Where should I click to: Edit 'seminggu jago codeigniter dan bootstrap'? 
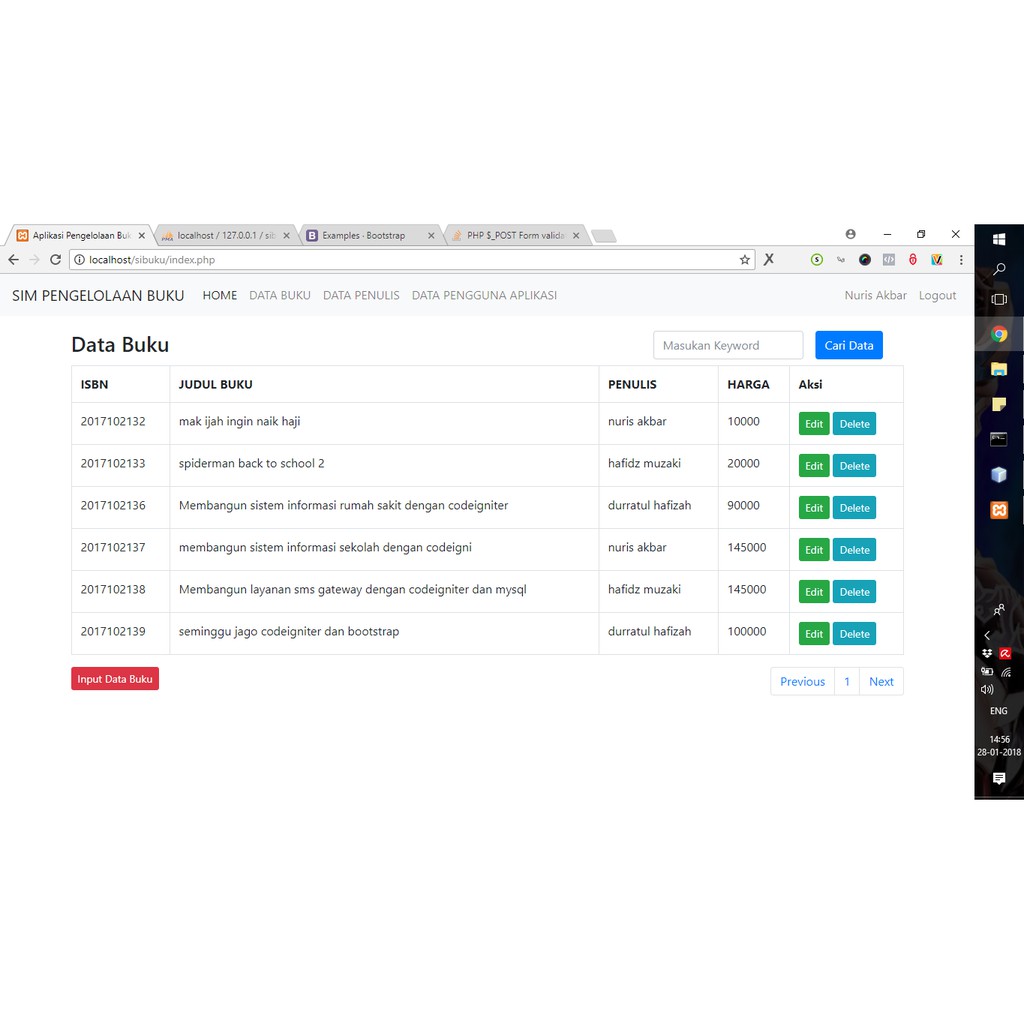point(814,634)
